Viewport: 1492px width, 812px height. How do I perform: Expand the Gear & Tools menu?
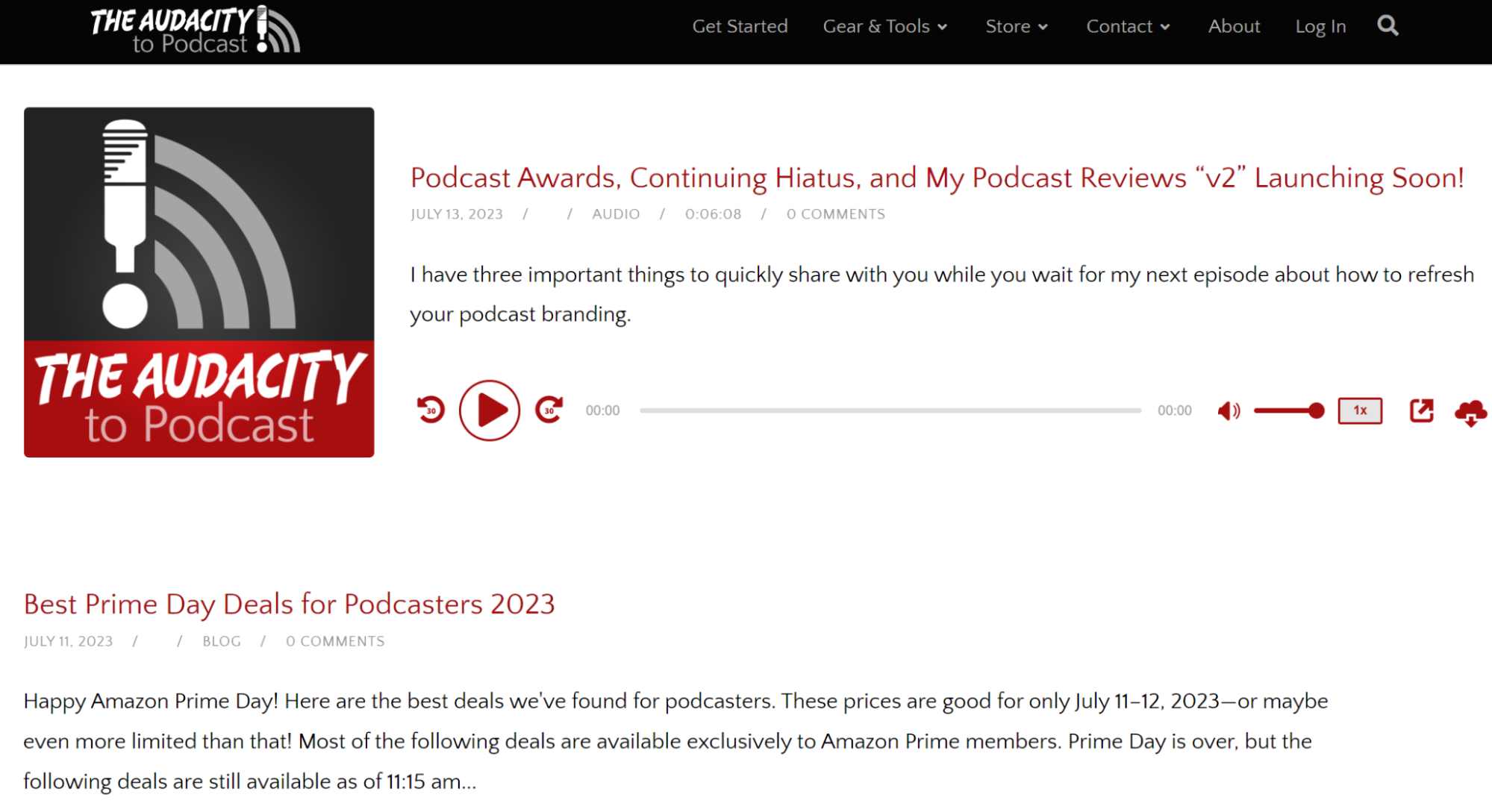(x=885, y=26)
